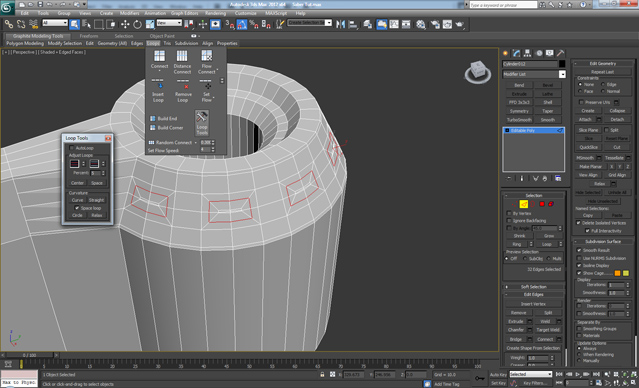
Task: Select the Face constraint radio button
Action: 580,91
